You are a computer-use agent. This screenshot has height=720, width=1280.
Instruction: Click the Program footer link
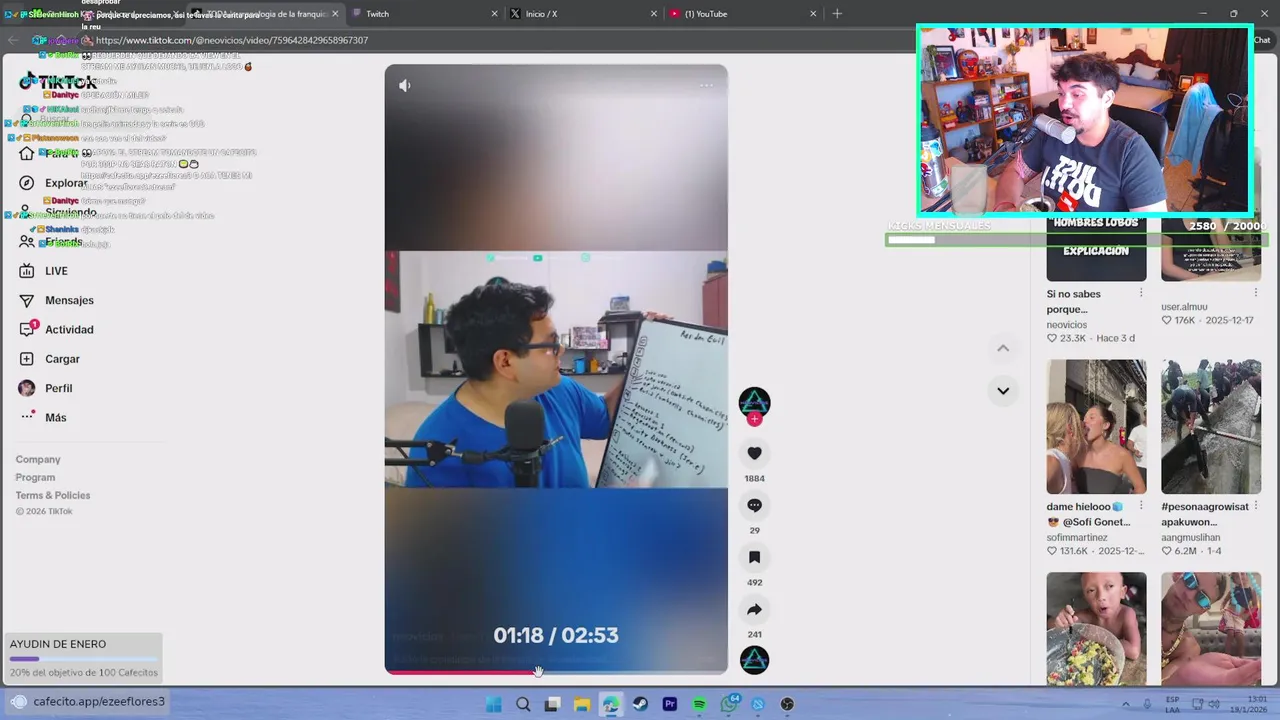point(35,478)
